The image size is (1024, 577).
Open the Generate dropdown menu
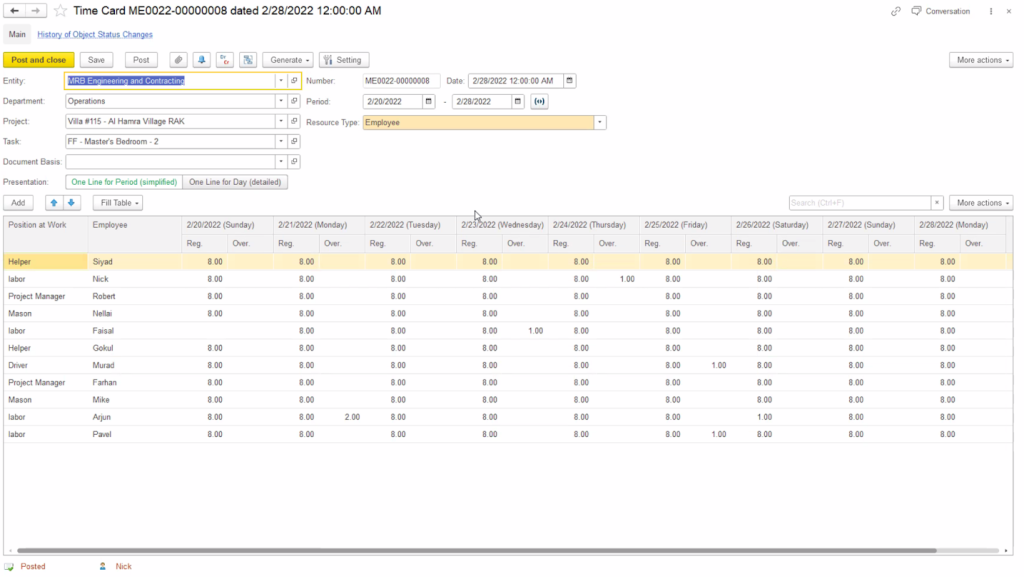[x=289, y=60]
